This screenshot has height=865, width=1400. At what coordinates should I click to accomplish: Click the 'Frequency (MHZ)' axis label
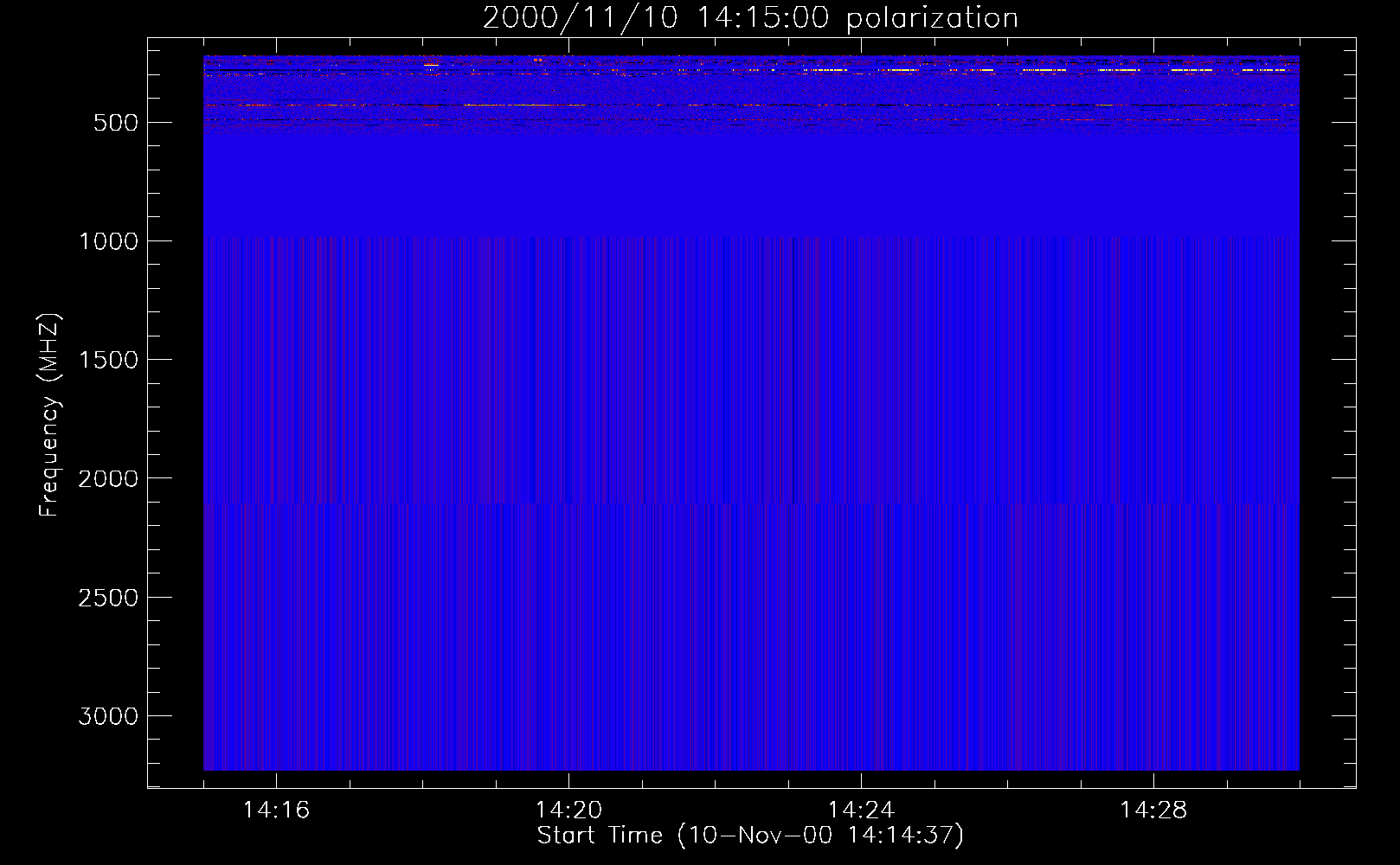tap(49, 414)
